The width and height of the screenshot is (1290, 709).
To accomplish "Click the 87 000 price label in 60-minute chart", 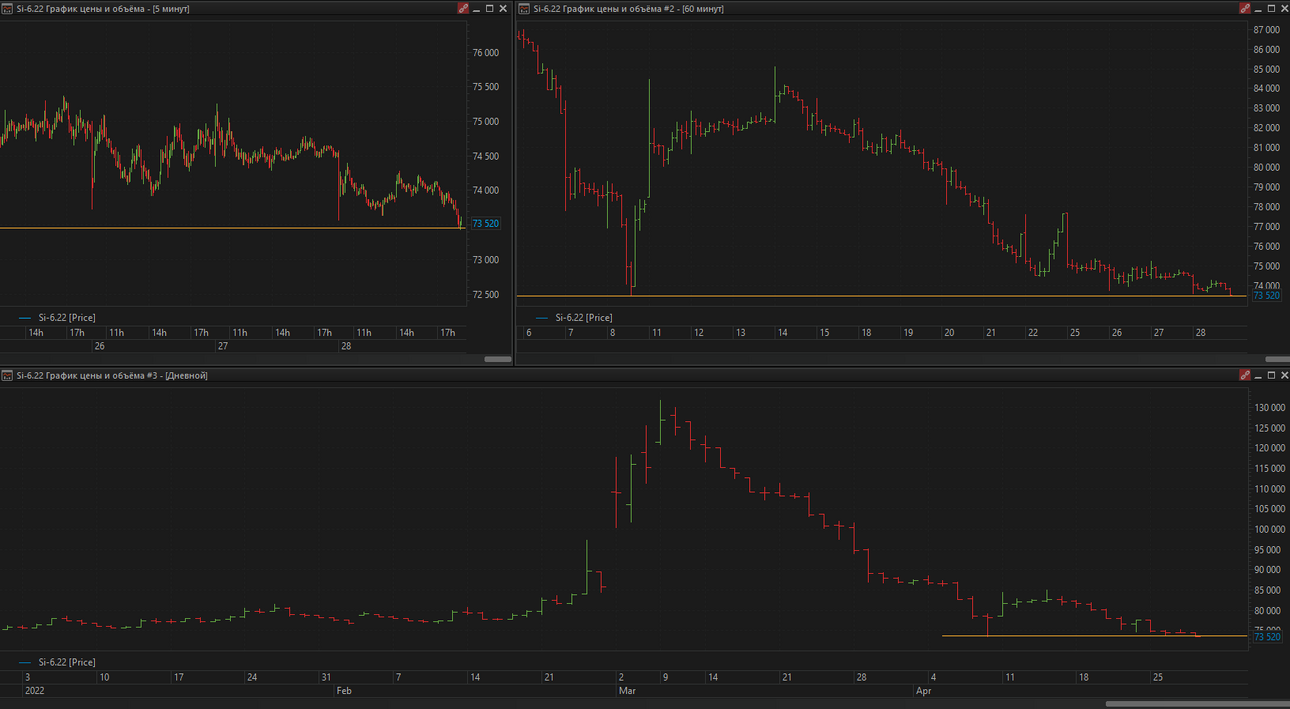I will (x=1266, y=30).
